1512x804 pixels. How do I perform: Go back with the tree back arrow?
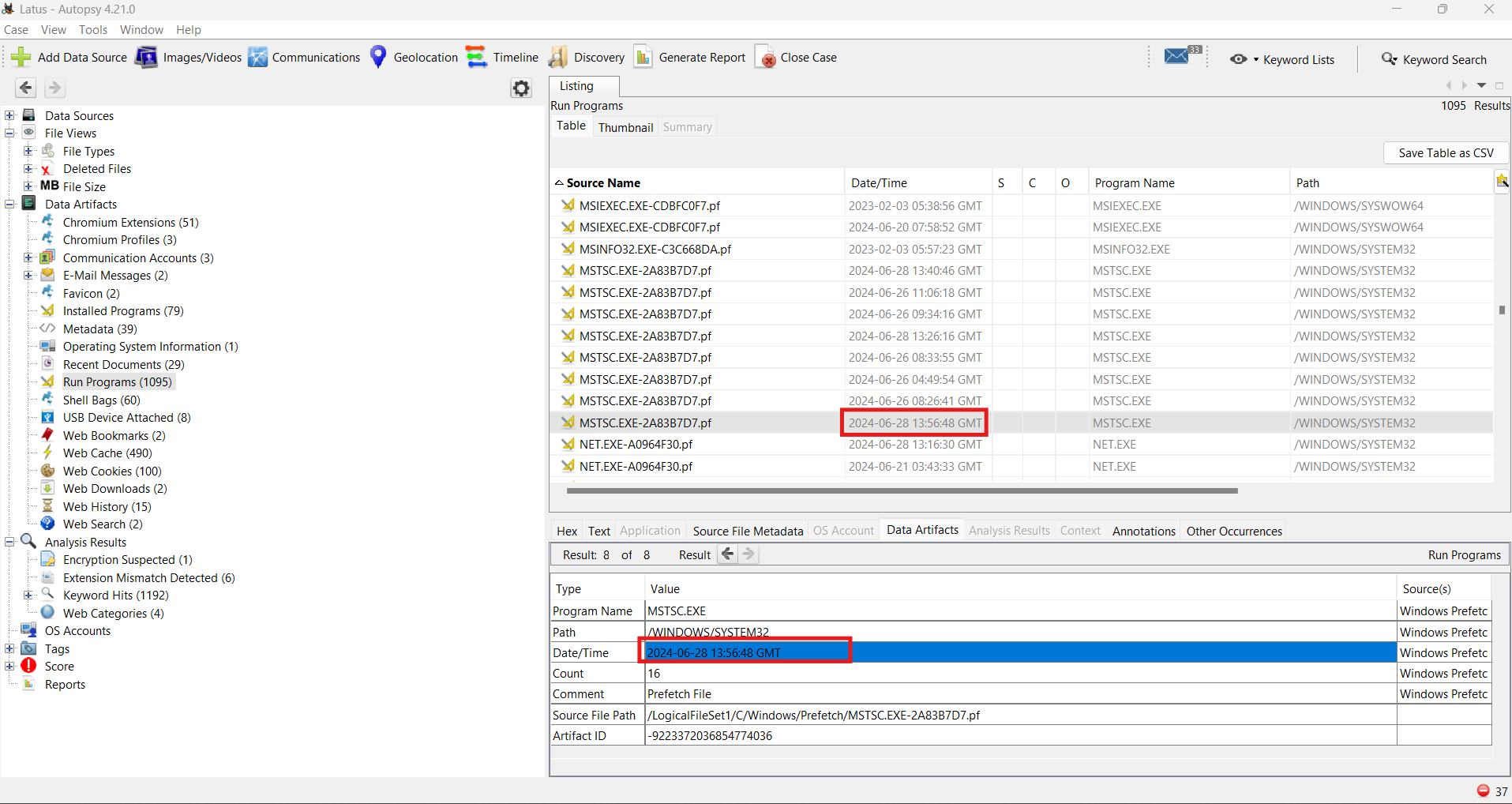(x=26, y=88)
